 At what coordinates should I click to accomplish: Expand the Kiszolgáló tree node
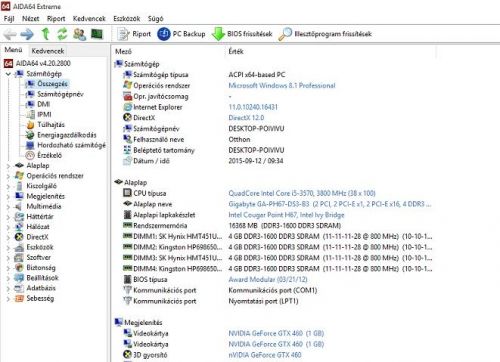(x=8, y=186)
